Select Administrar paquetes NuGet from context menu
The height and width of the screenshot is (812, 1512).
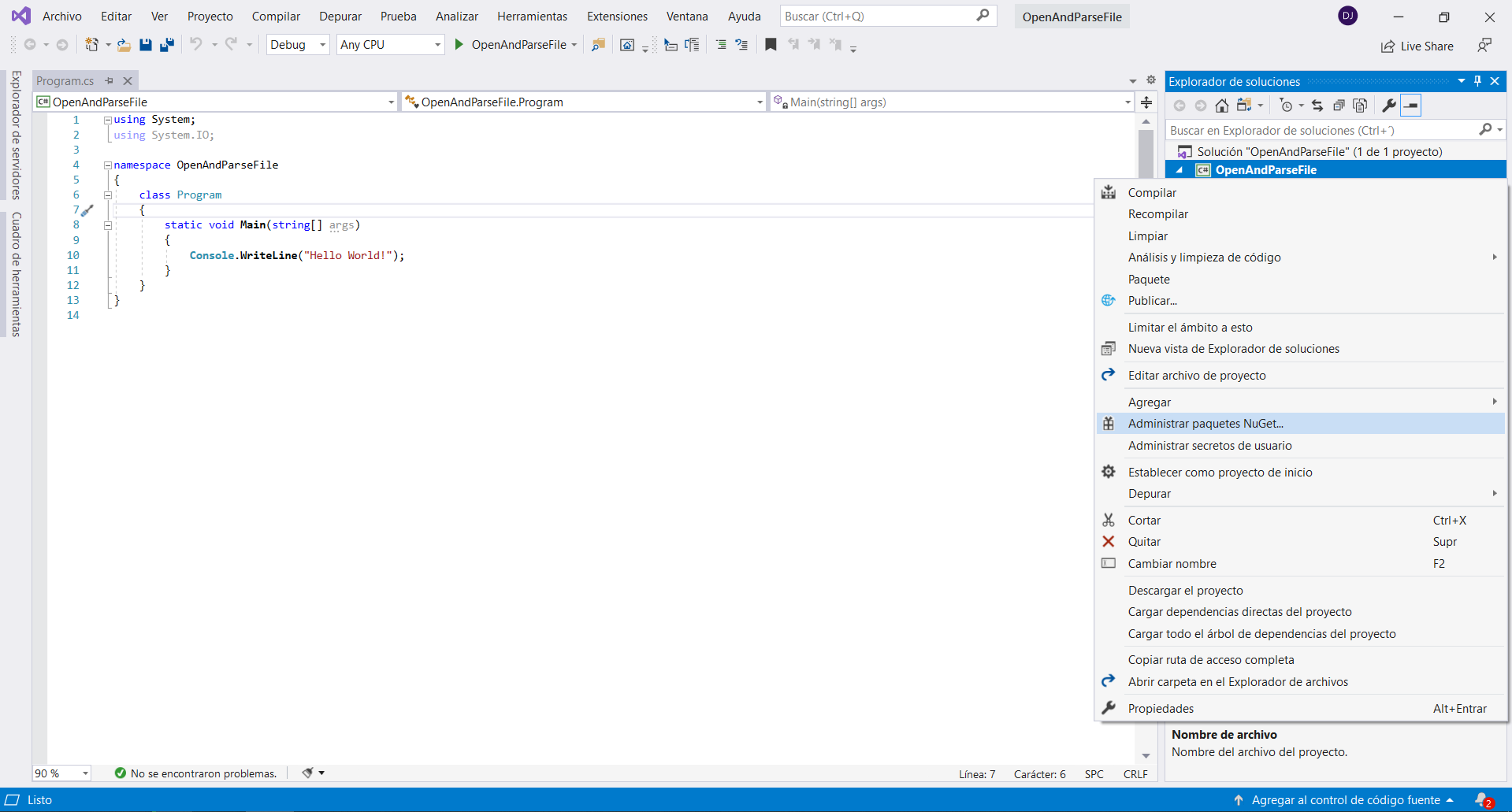click(x=1206, y=424)
